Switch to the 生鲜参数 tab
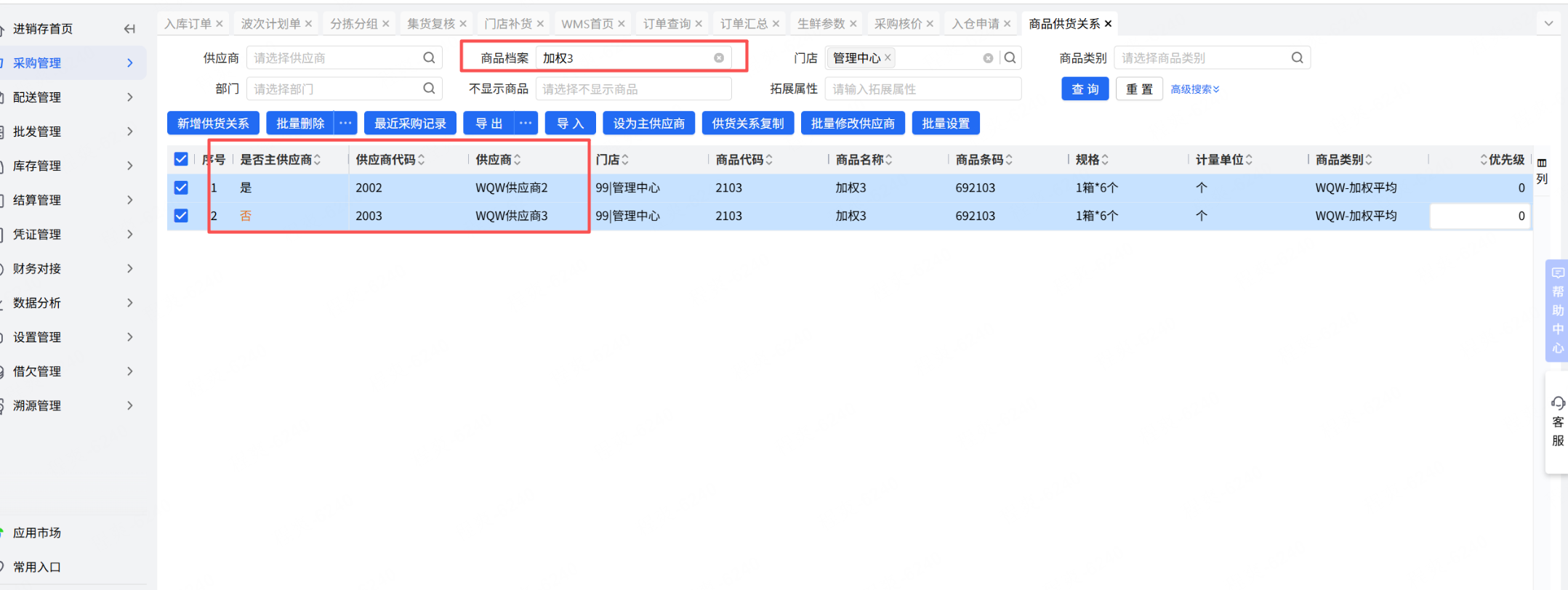The height and width of the screenshot is (590, 1568). (821, 24)
